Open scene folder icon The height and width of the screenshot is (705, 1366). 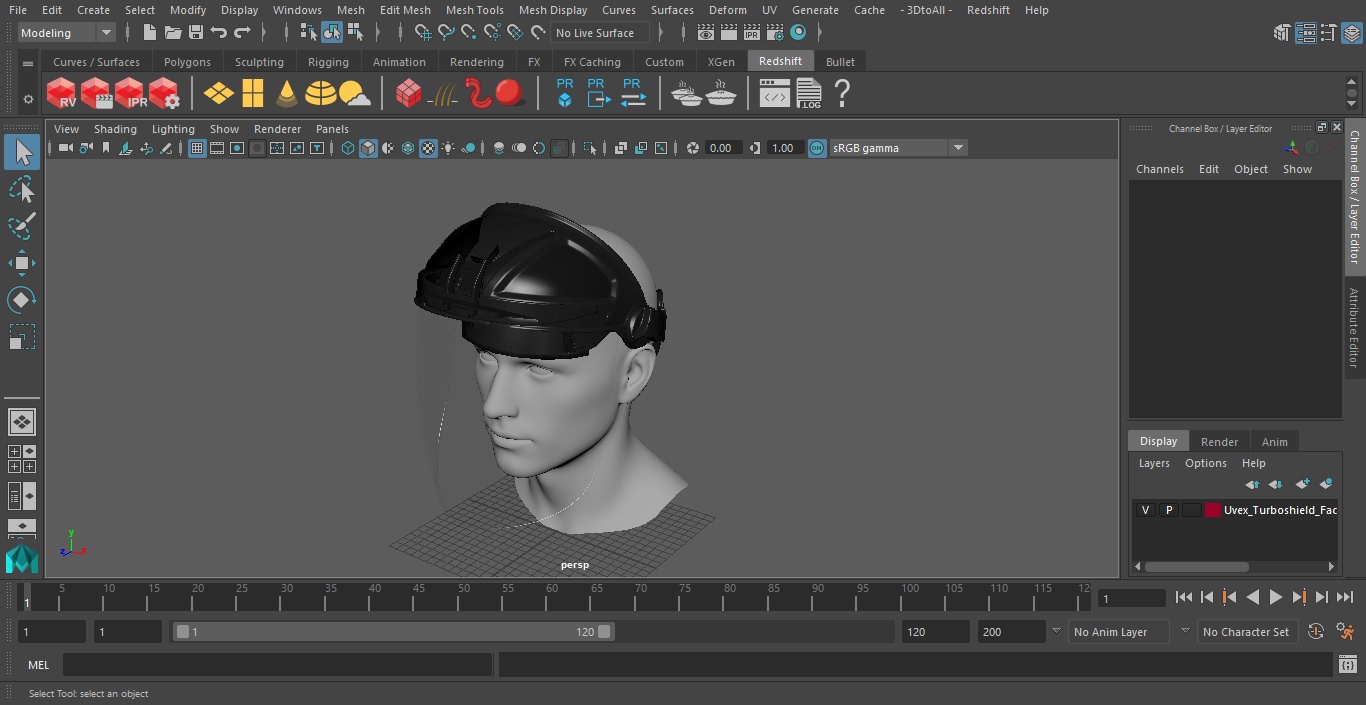[x=172, y=33]
